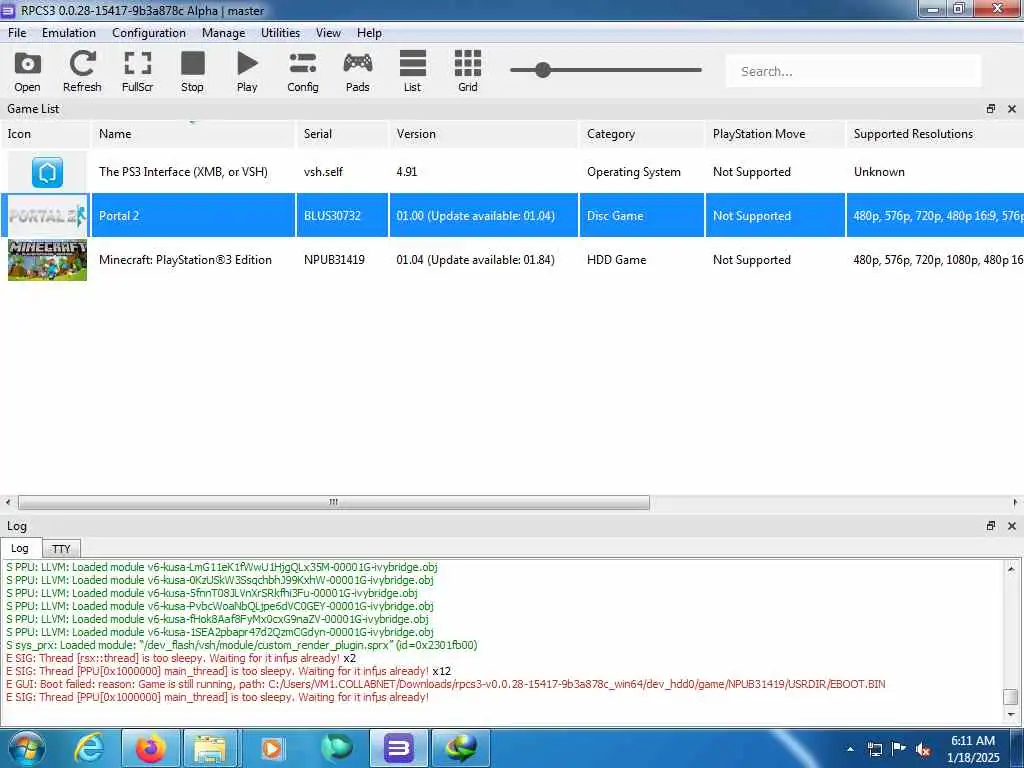Screen dimensions: 1024x768
Task: Click the game list scroll-right arrow
Action: (x=1016, y=502)
